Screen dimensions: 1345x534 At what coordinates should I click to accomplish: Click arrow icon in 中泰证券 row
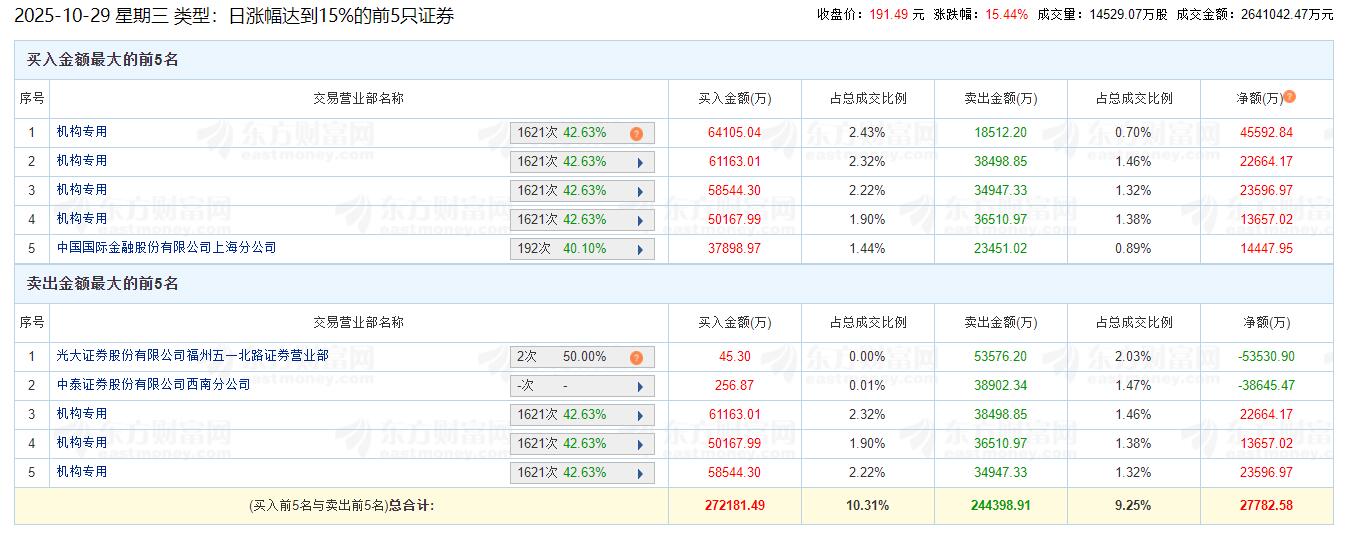tap(637, 386)
